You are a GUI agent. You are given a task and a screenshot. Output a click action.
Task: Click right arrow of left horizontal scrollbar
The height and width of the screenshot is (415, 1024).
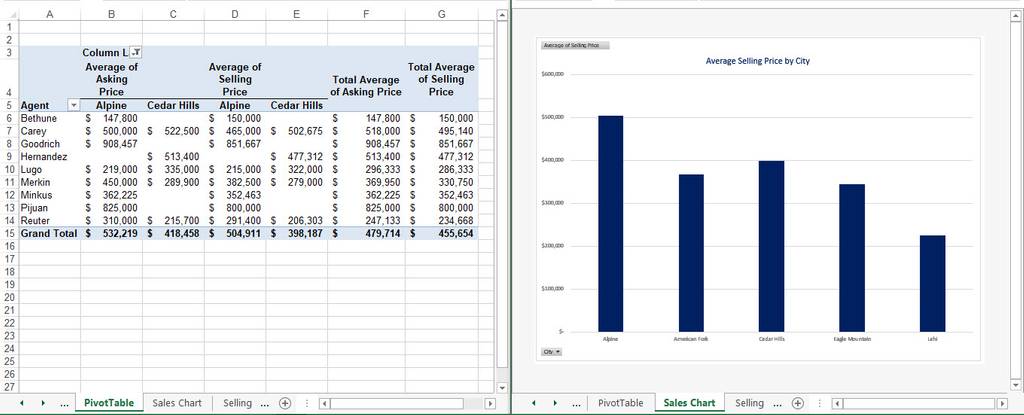pos(490,404)
